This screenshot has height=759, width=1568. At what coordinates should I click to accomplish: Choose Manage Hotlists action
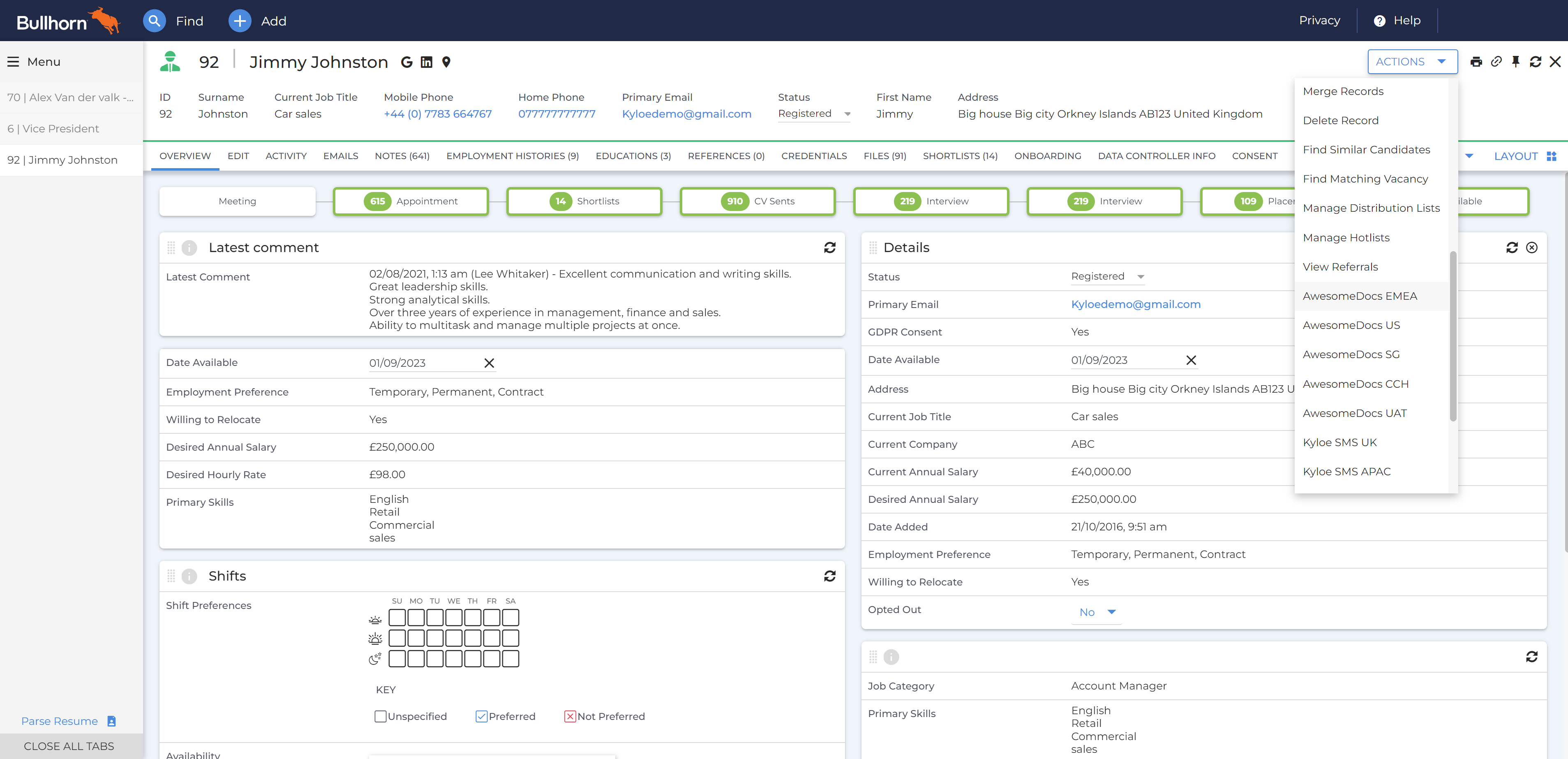coord(1346,238)
